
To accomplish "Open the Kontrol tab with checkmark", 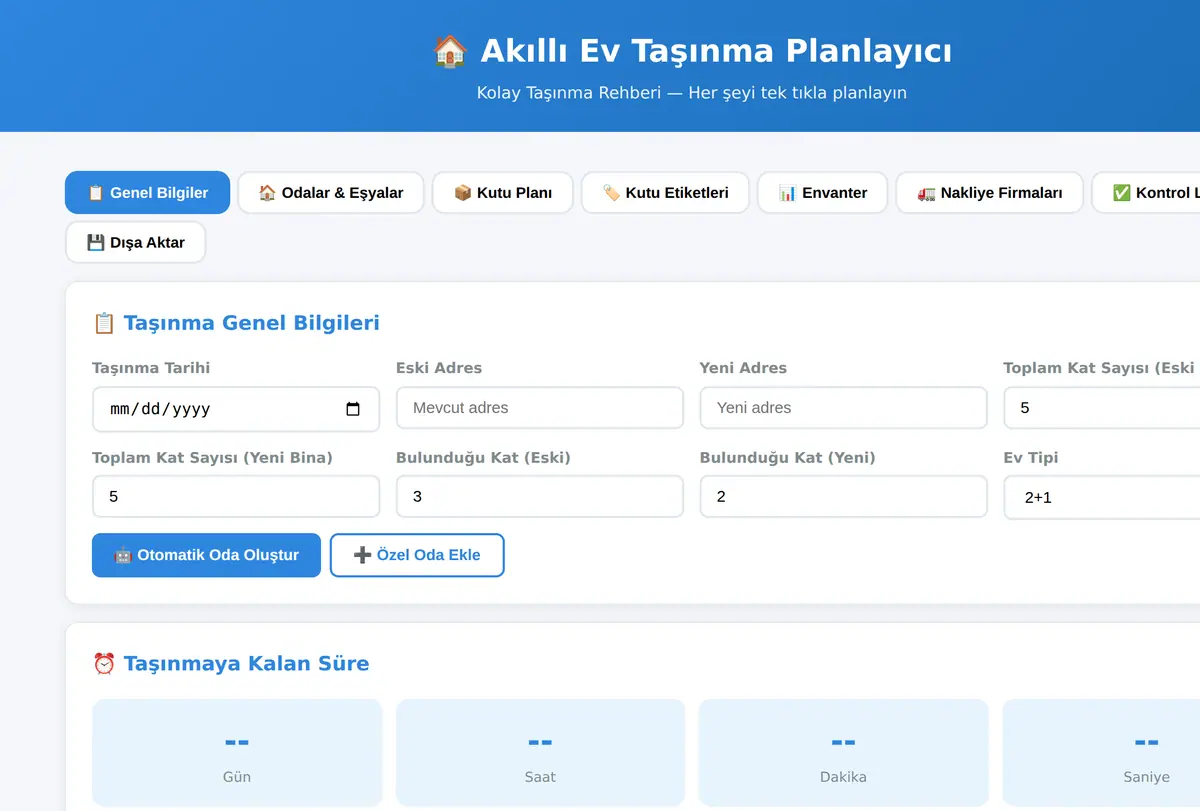I will (1146, 193).
